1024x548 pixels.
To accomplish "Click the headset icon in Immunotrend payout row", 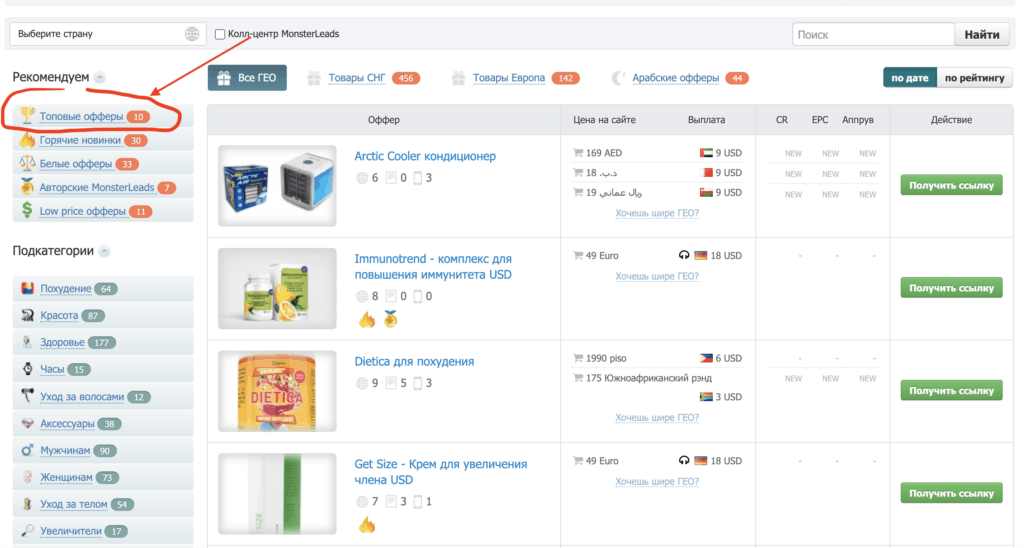I will click(x=684, y=255).
